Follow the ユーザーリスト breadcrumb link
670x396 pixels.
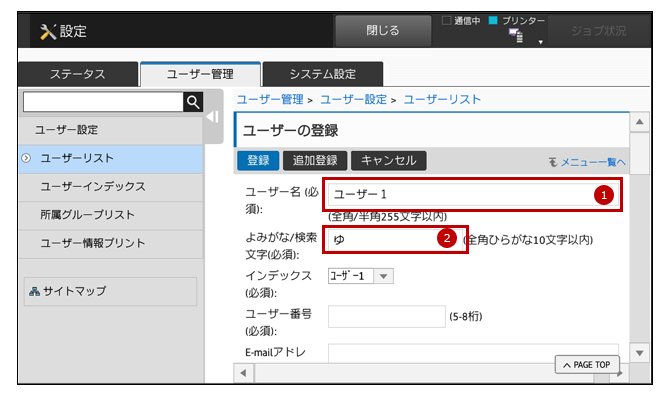442,100
